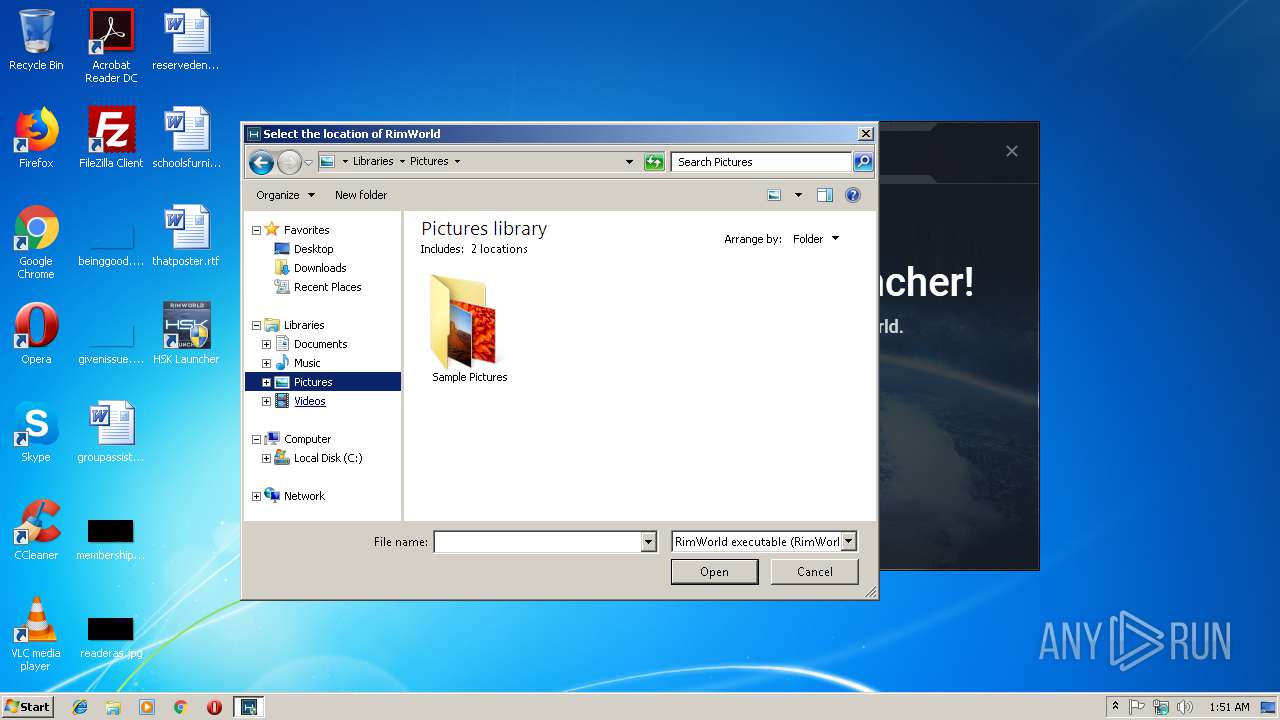Open the view options dropdown arrow
This screenshot has height=720, width=1280.
point(798,195)
